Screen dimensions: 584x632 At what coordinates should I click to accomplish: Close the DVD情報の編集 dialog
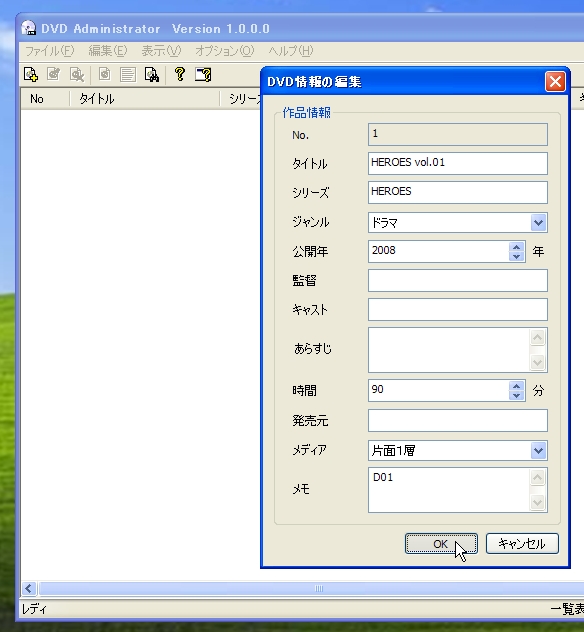coord(555,82)
